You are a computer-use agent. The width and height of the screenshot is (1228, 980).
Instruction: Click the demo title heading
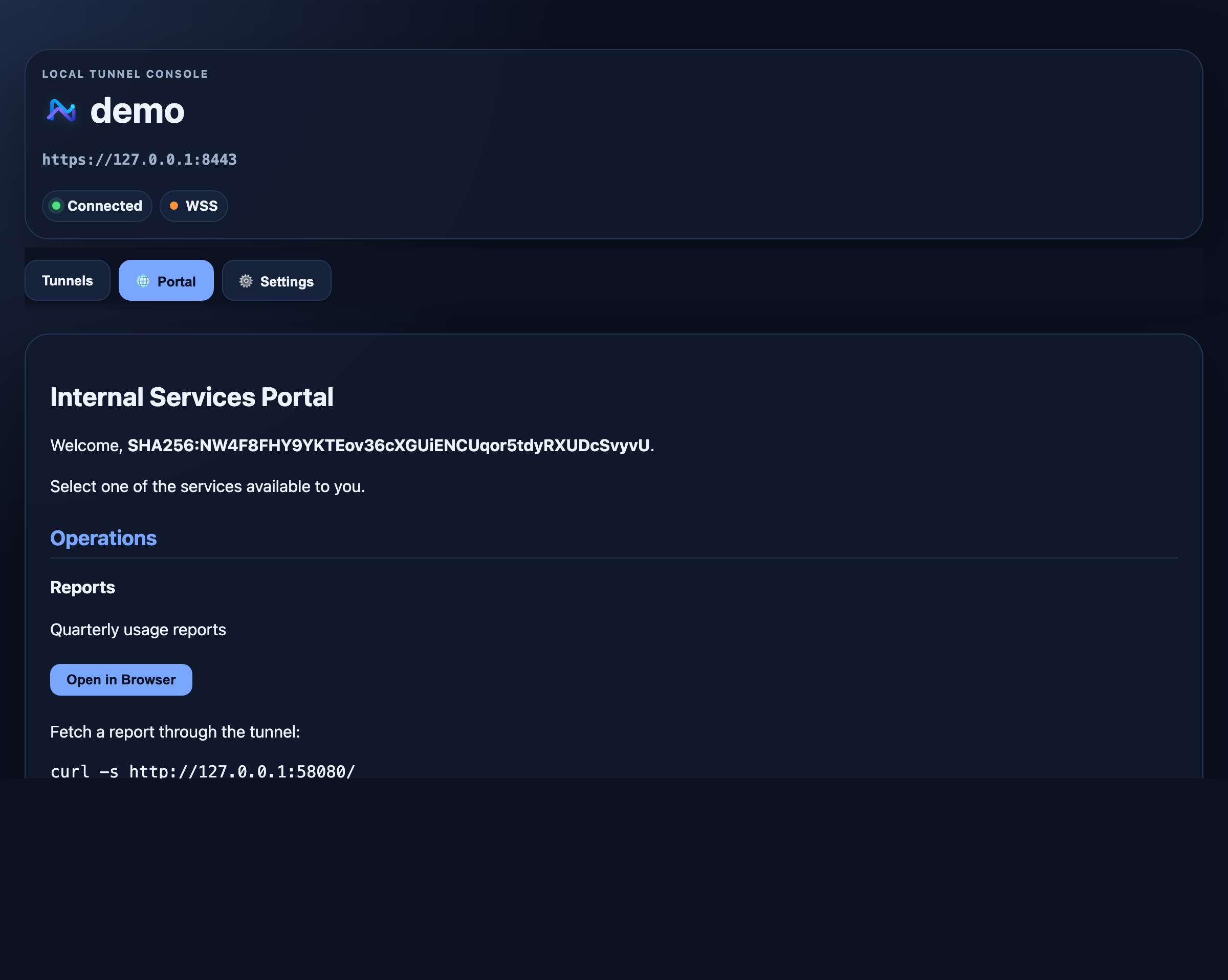(x=137, y=110)
